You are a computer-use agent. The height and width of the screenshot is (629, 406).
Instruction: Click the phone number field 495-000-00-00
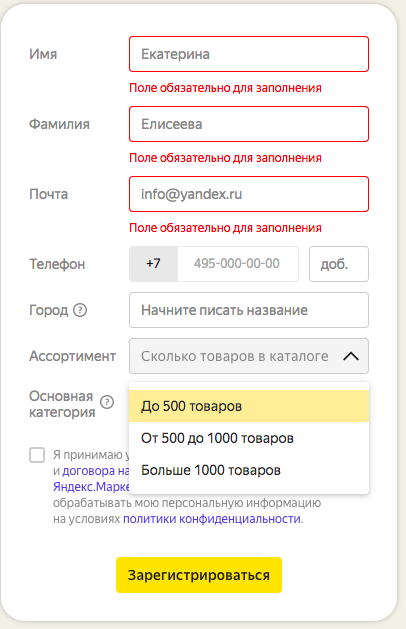238,264
